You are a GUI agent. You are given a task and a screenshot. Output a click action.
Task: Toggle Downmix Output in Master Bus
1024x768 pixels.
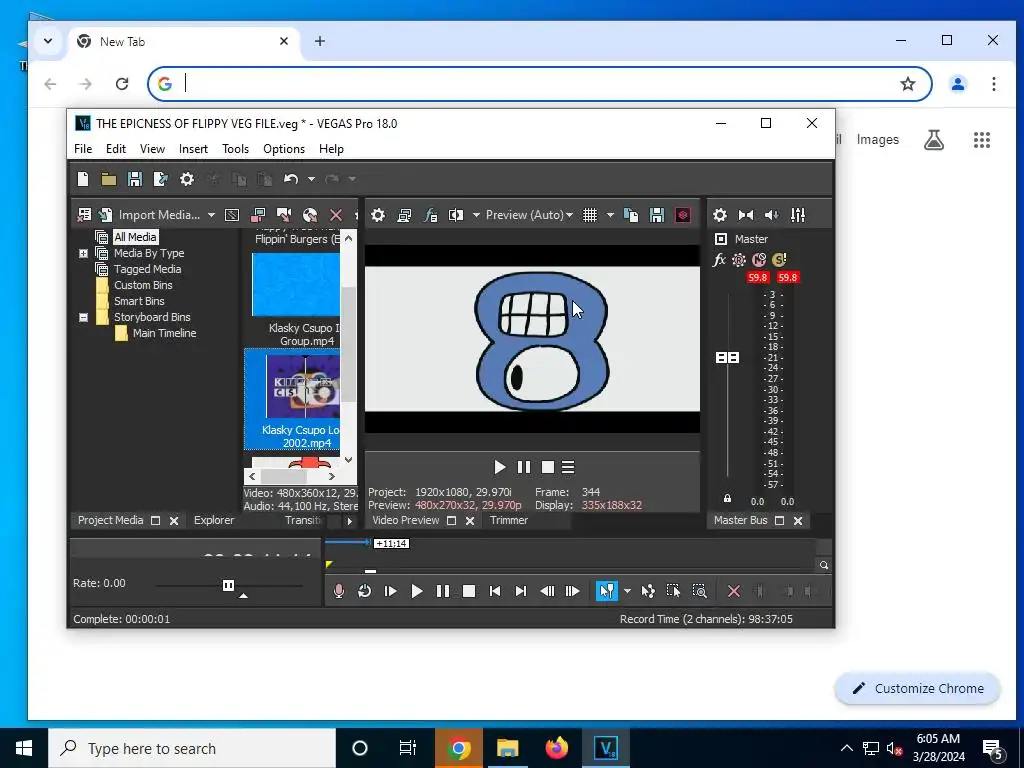[746, 215]
